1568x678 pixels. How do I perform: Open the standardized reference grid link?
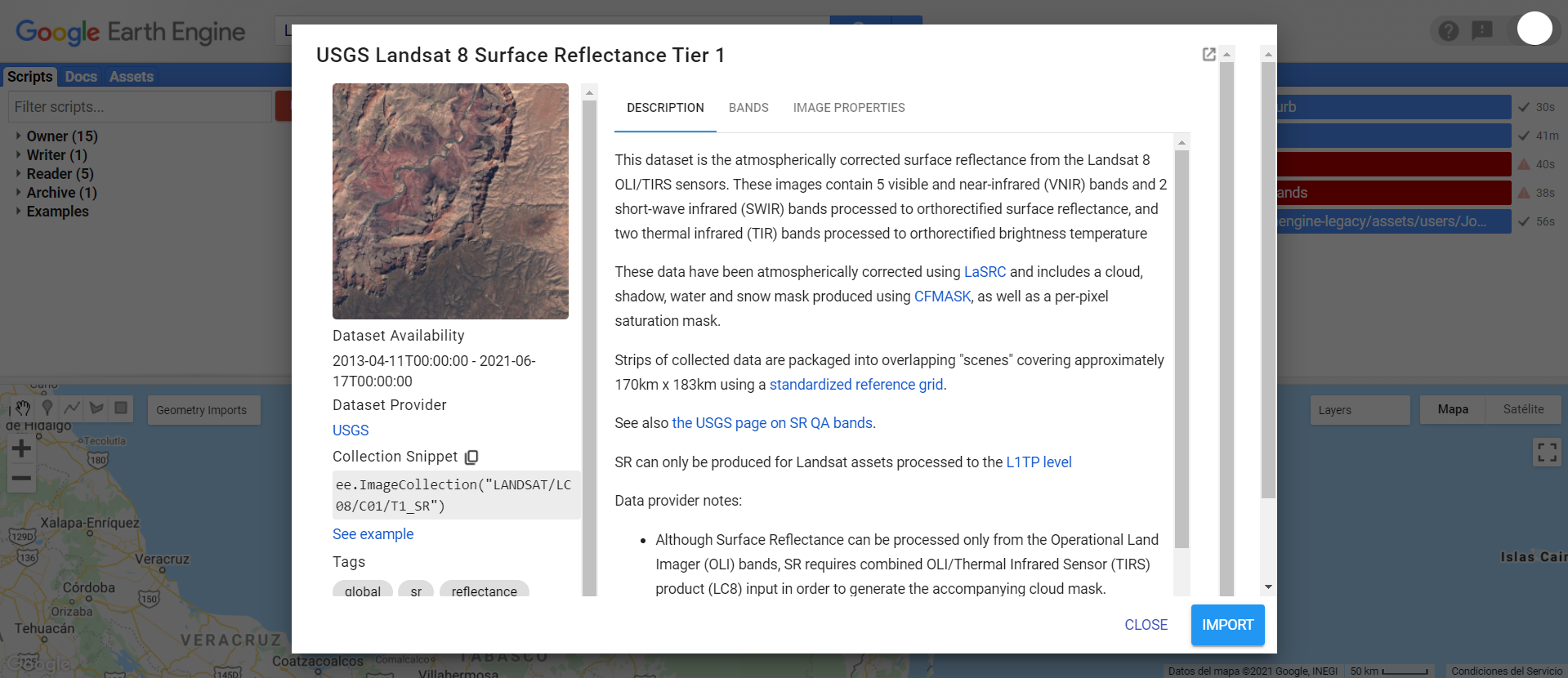pyautogui.click(x=856, y=385)
